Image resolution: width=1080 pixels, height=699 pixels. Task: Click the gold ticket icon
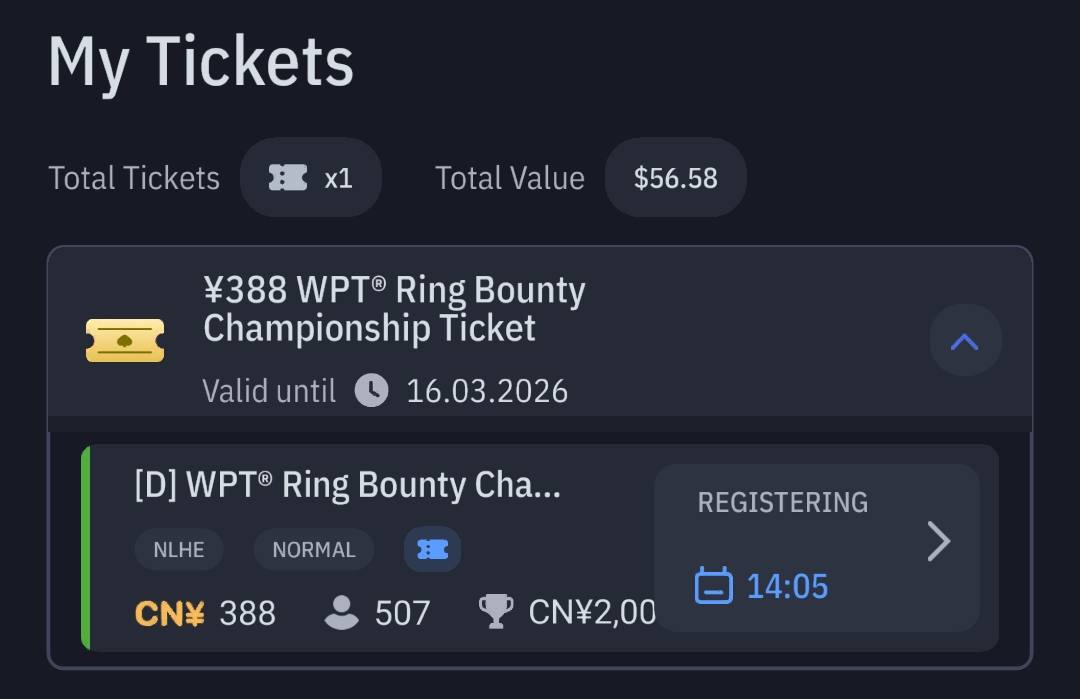[x=125, y=341]
